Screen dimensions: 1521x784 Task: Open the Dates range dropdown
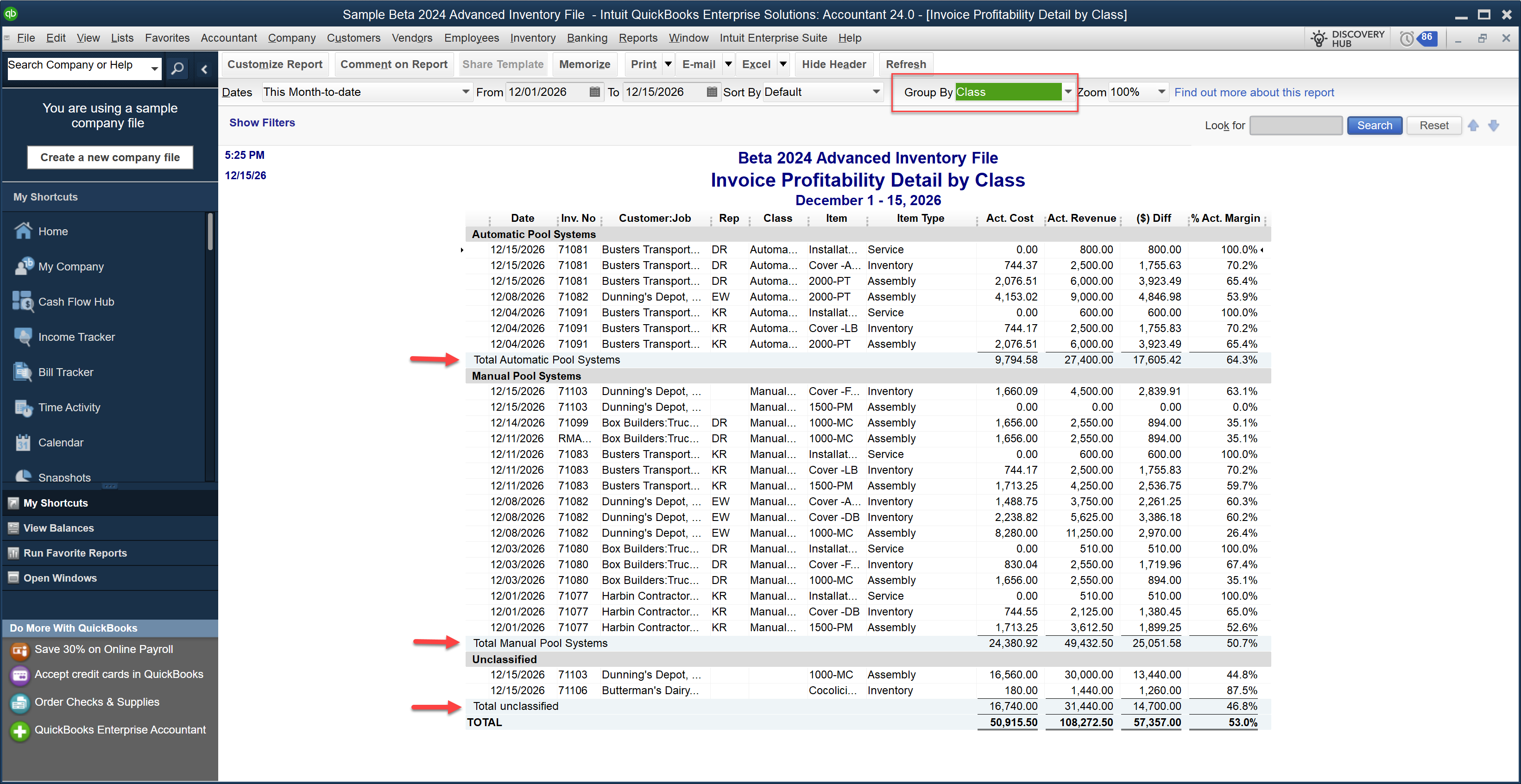tap(465, 92)
